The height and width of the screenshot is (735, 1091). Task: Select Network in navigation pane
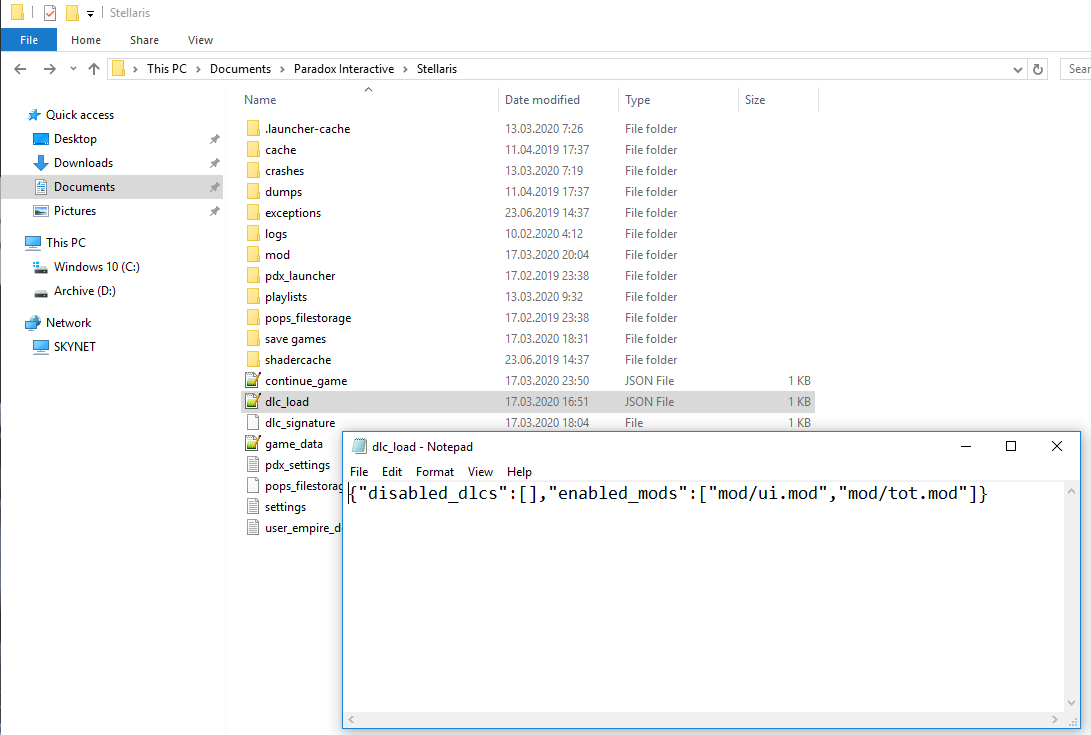pyautogui.click(x=68, y=323)
